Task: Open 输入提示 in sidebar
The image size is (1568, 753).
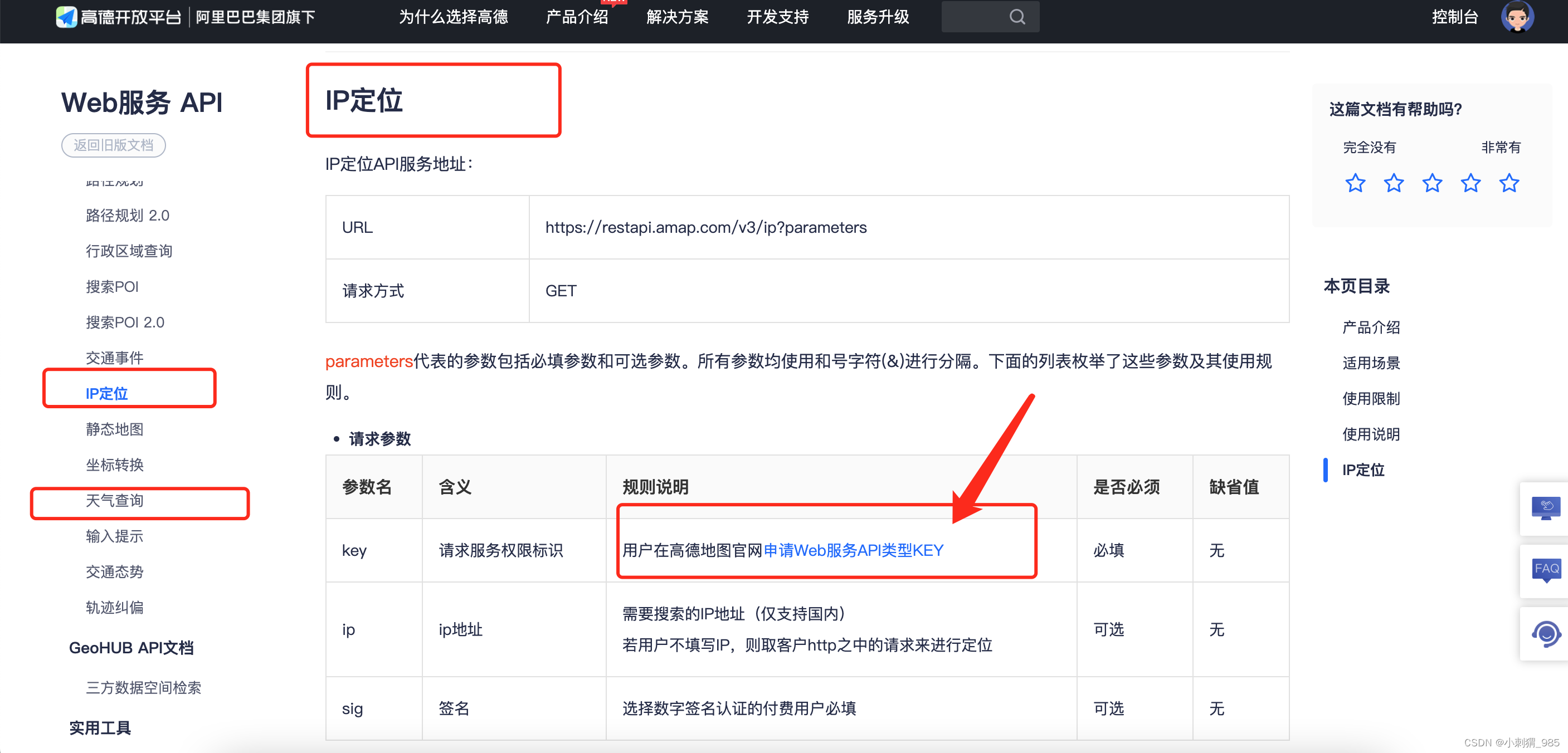Action: (x=114, y=536)
